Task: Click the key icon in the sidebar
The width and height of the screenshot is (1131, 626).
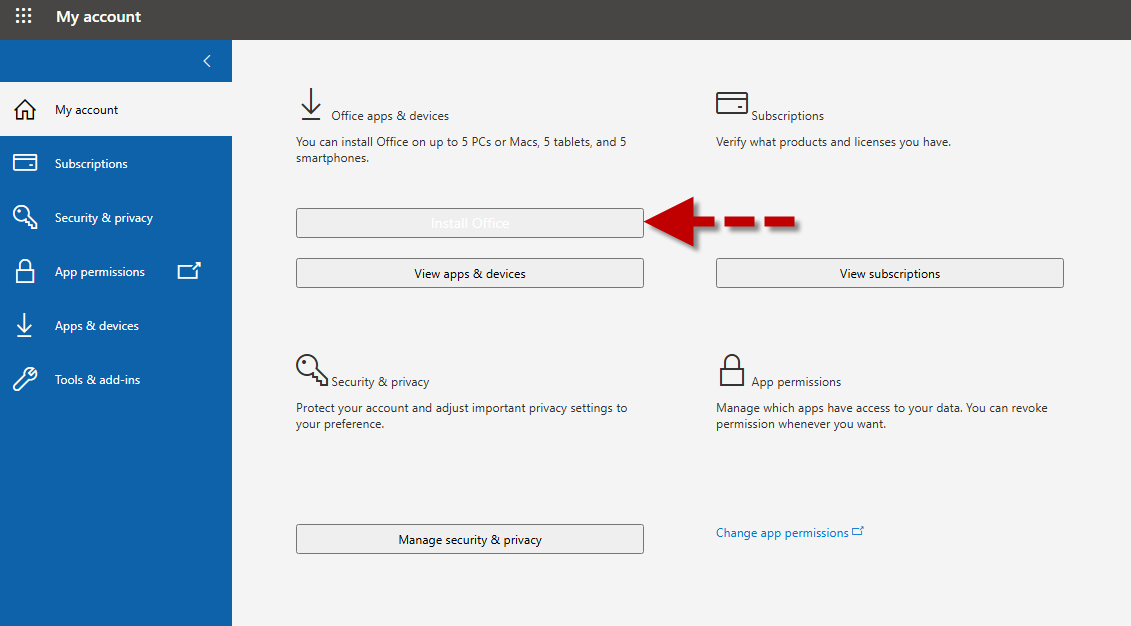Action: click(25, 217)
